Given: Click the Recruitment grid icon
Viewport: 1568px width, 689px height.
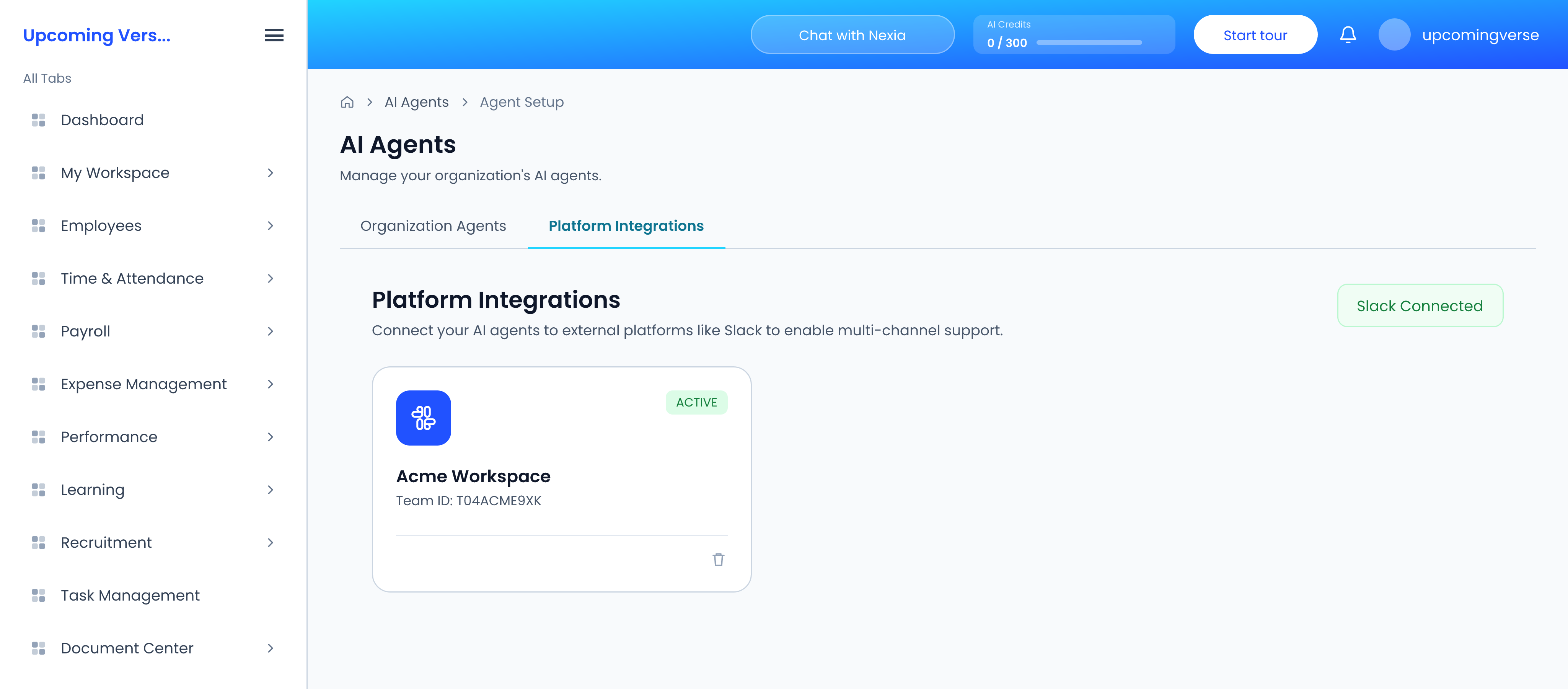Looking at the screenshot, I should coord(38,543).
